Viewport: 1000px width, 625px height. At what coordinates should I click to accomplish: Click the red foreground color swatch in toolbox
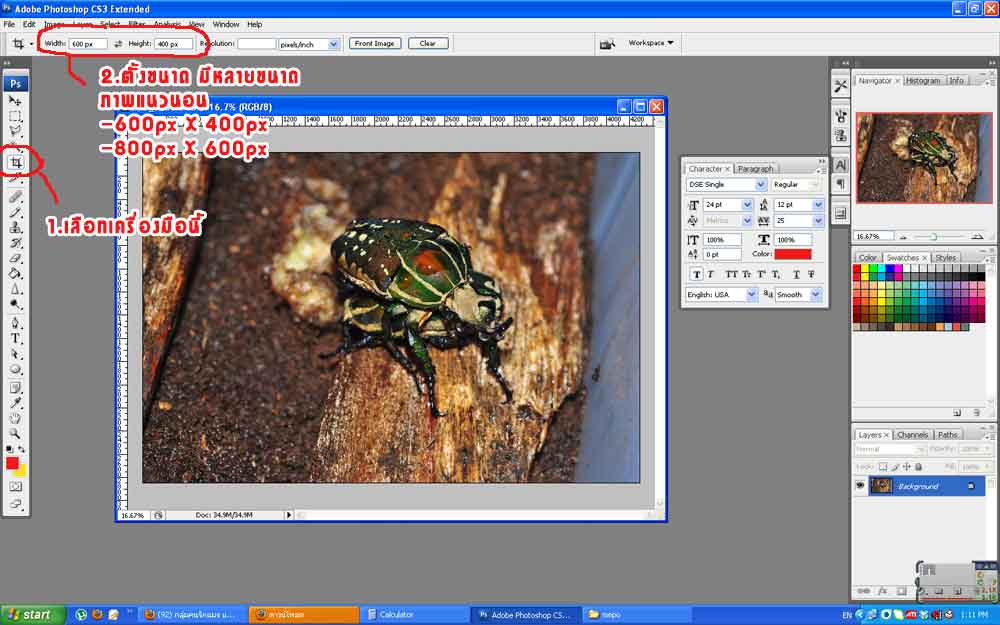pos(12,463)
